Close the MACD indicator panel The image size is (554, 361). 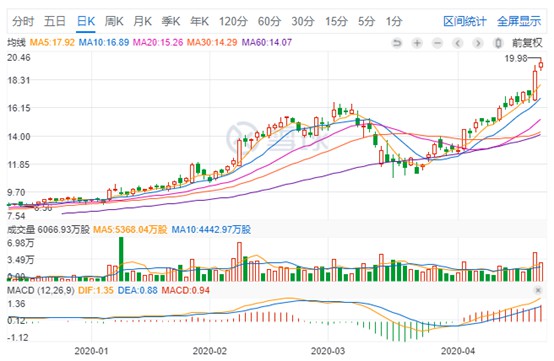538,290
